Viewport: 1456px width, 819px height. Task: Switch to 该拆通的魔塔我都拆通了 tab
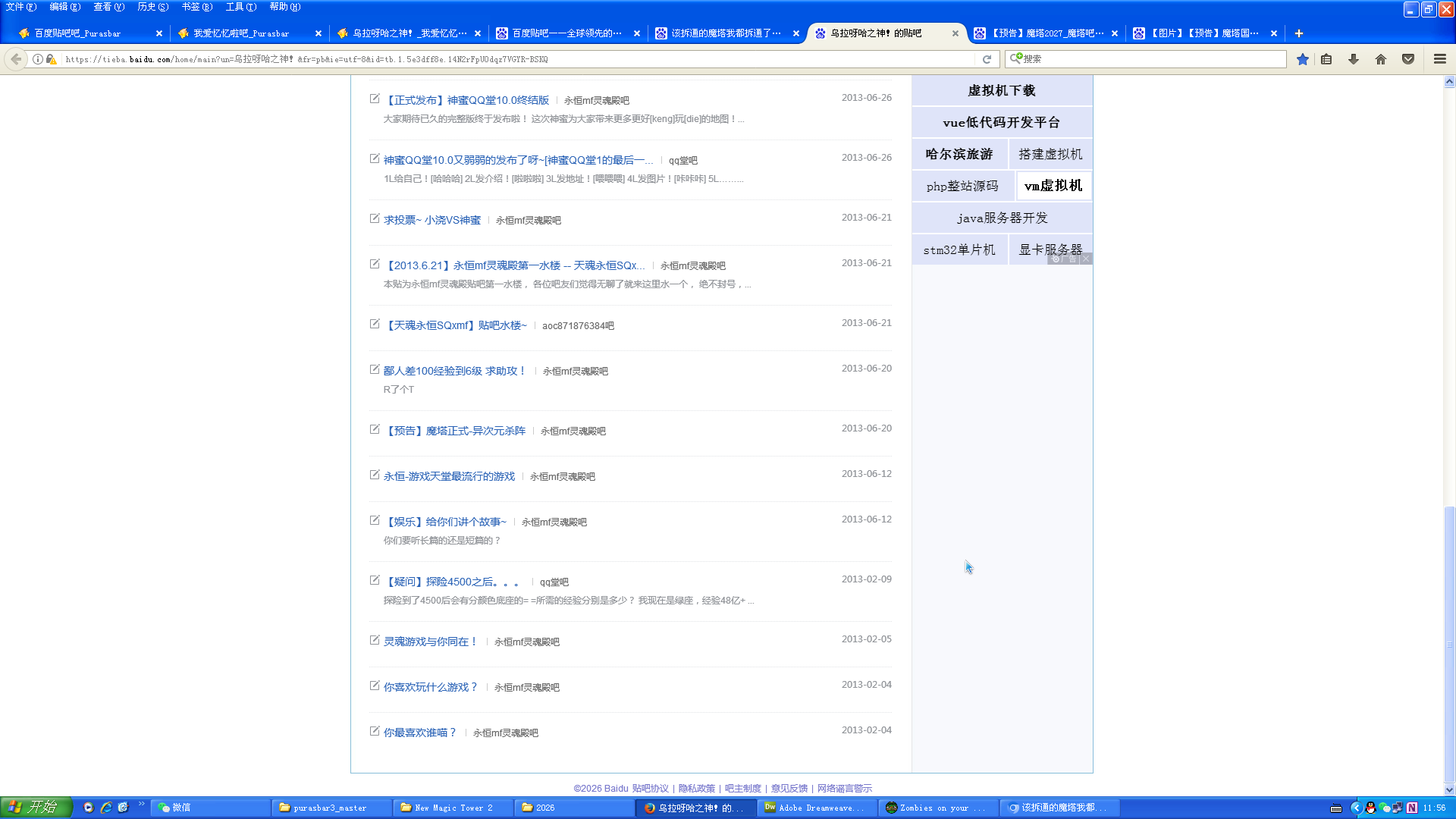(725, 33)
